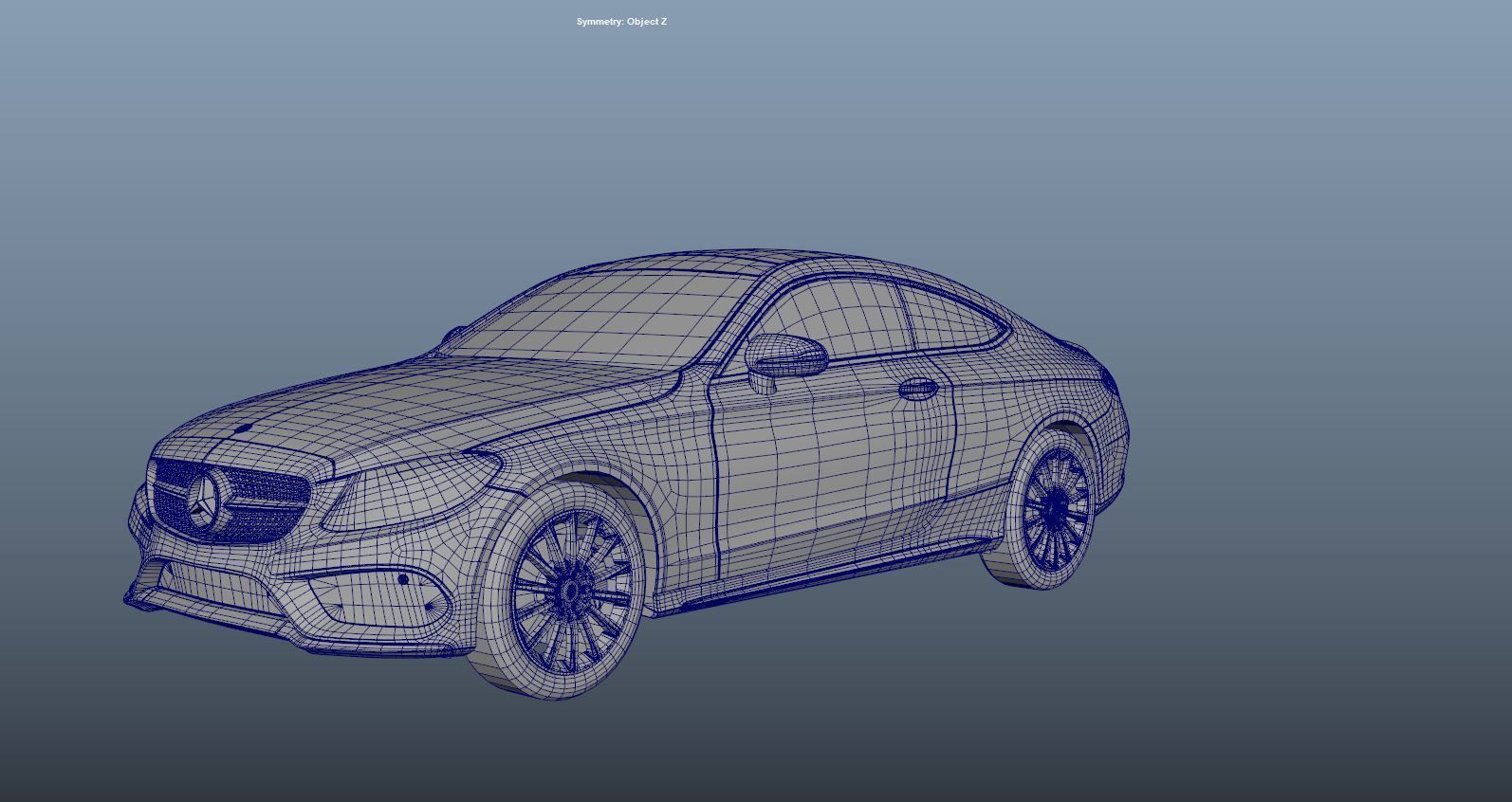Click the driver door handle
Screen dimensions: 1512x802
[x=917, y=389]
